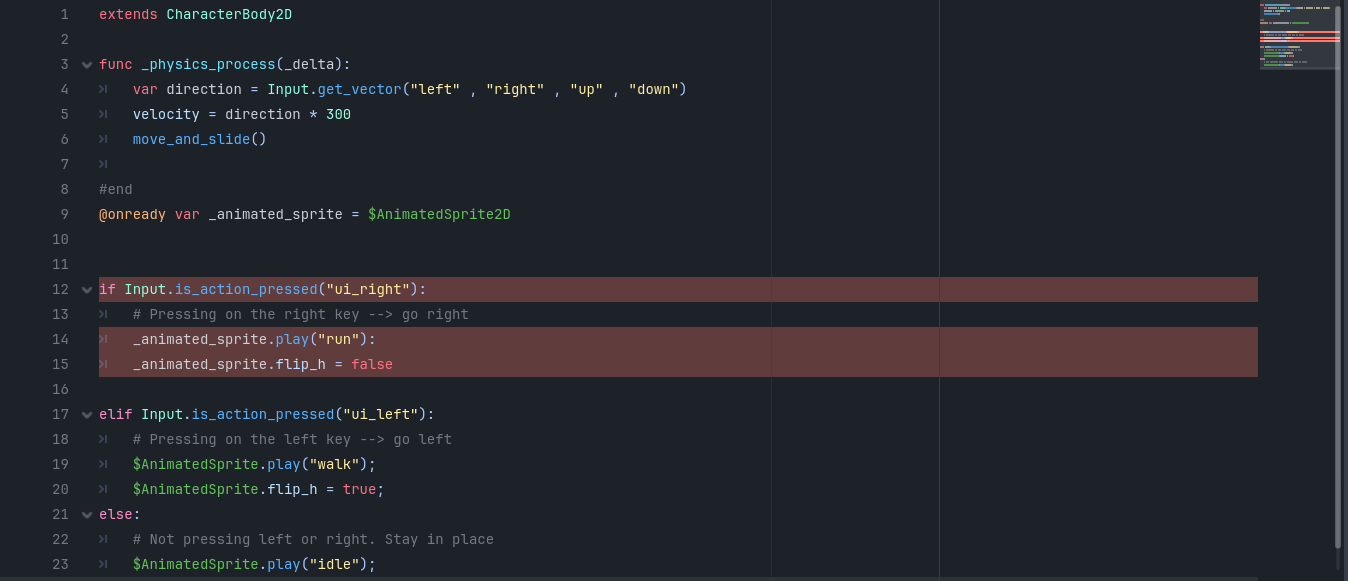Click line number 14 in gutter
This screenshot has width=1348, height=581.
(x=60, y=340)
